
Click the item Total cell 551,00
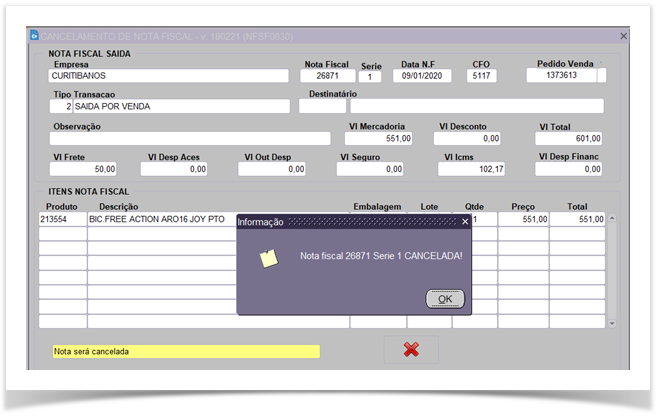(577, 219)
